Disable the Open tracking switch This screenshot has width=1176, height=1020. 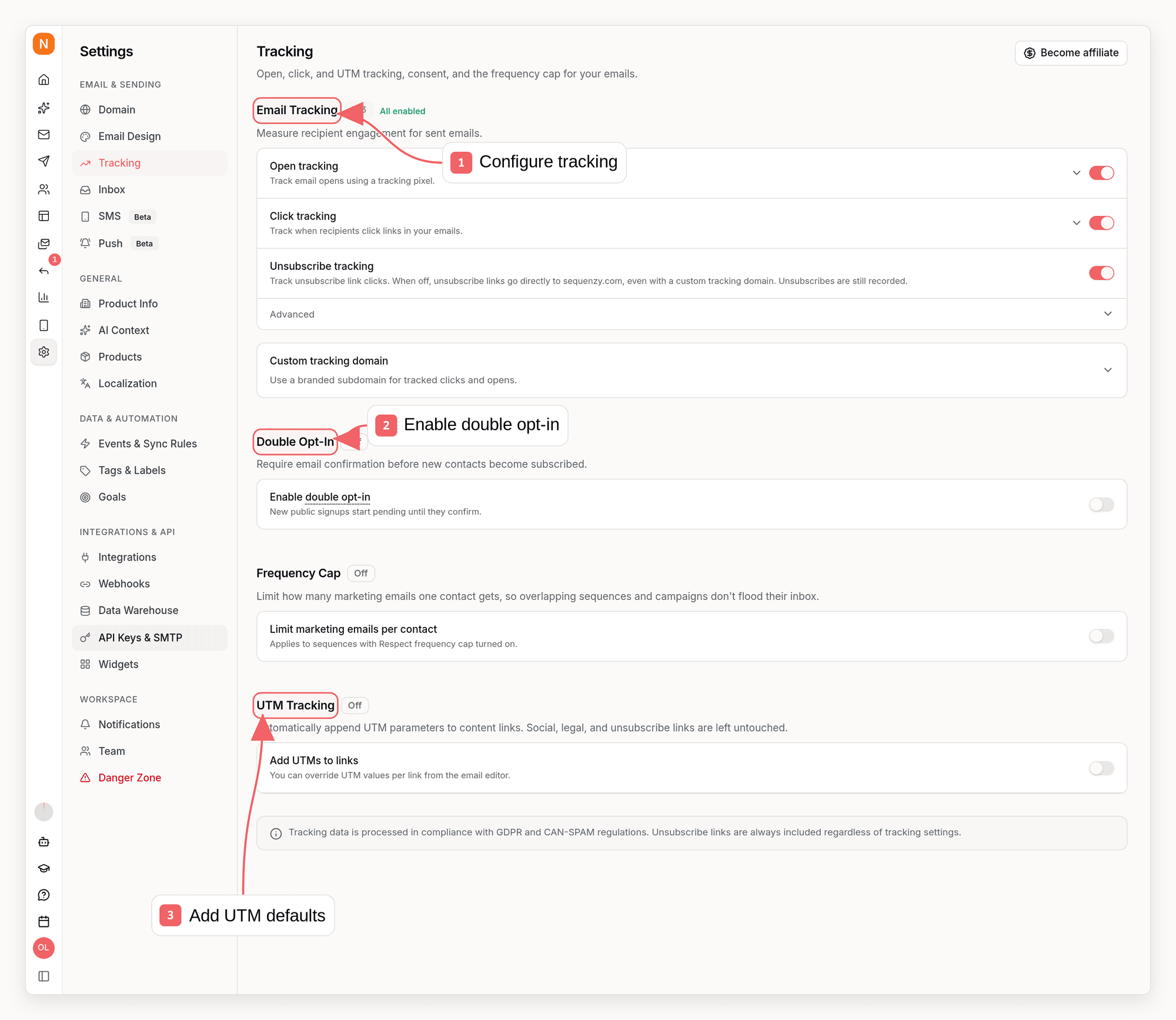[1101, 173]
